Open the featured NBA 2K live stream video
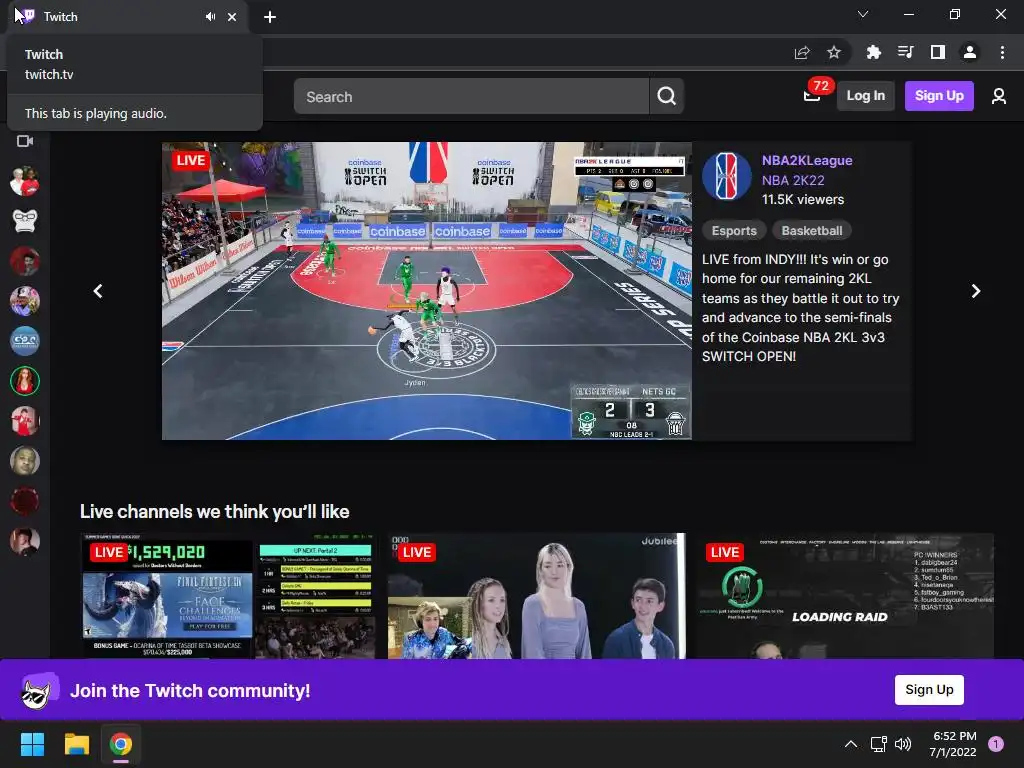1024x768 pixels. tap(426, 291)
